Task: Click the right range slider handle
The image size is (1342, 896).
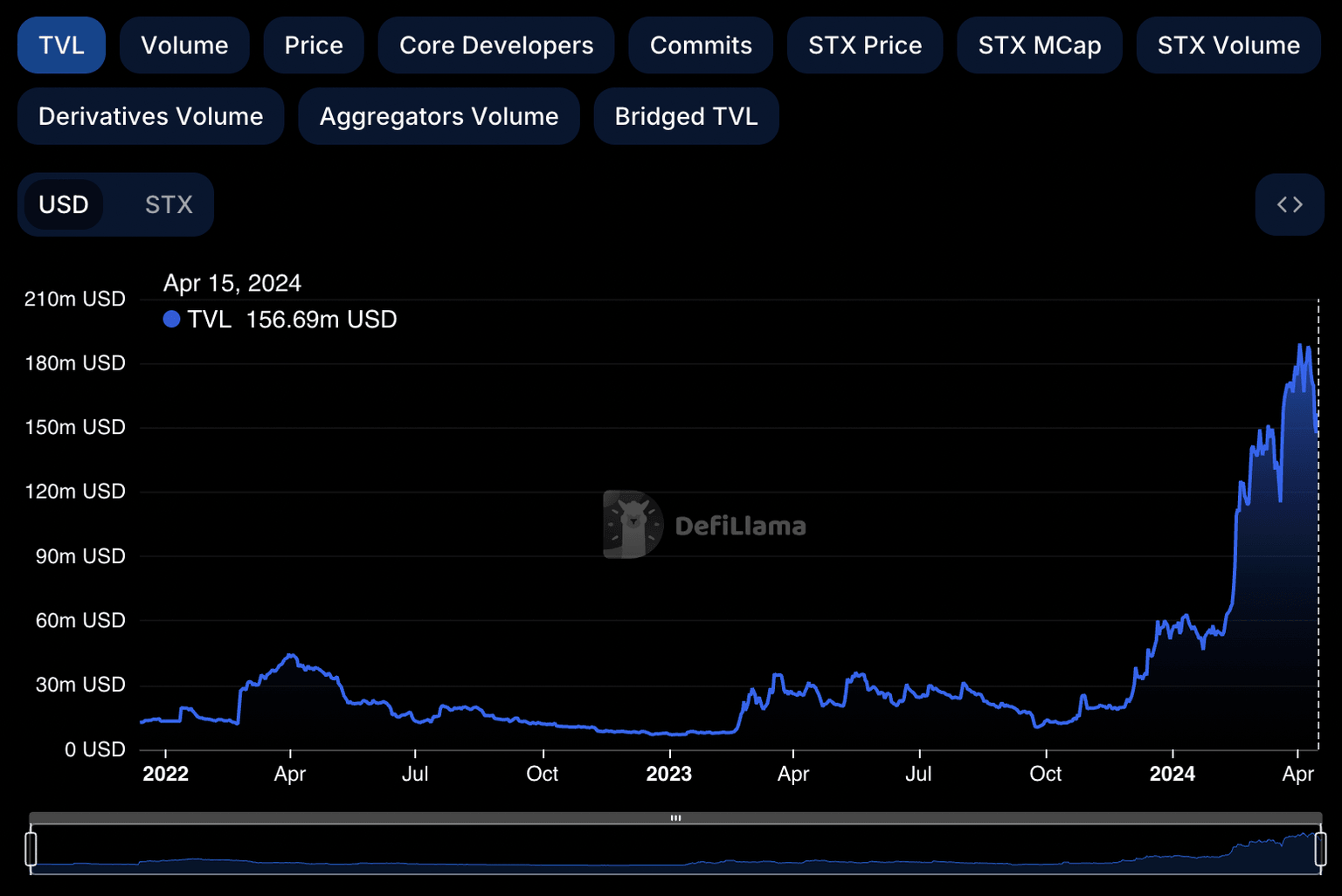Action: [1321, 849]
